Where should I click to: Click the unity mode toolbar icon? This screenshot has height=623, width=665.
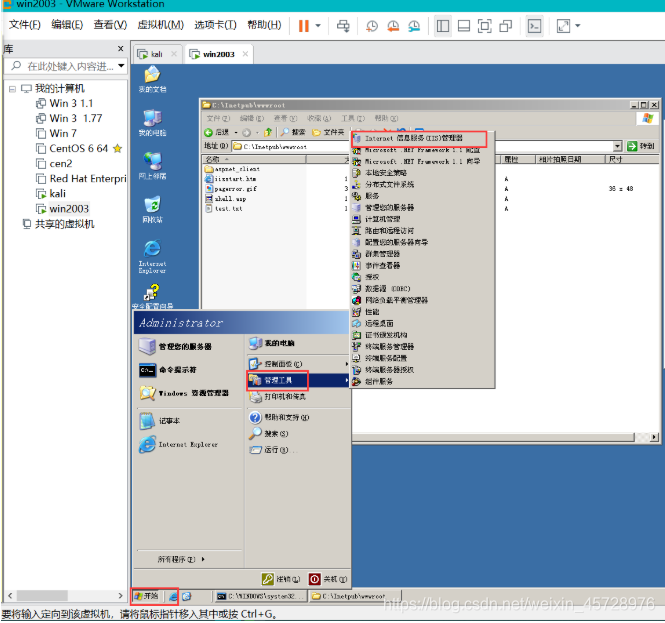coord(506,26)
